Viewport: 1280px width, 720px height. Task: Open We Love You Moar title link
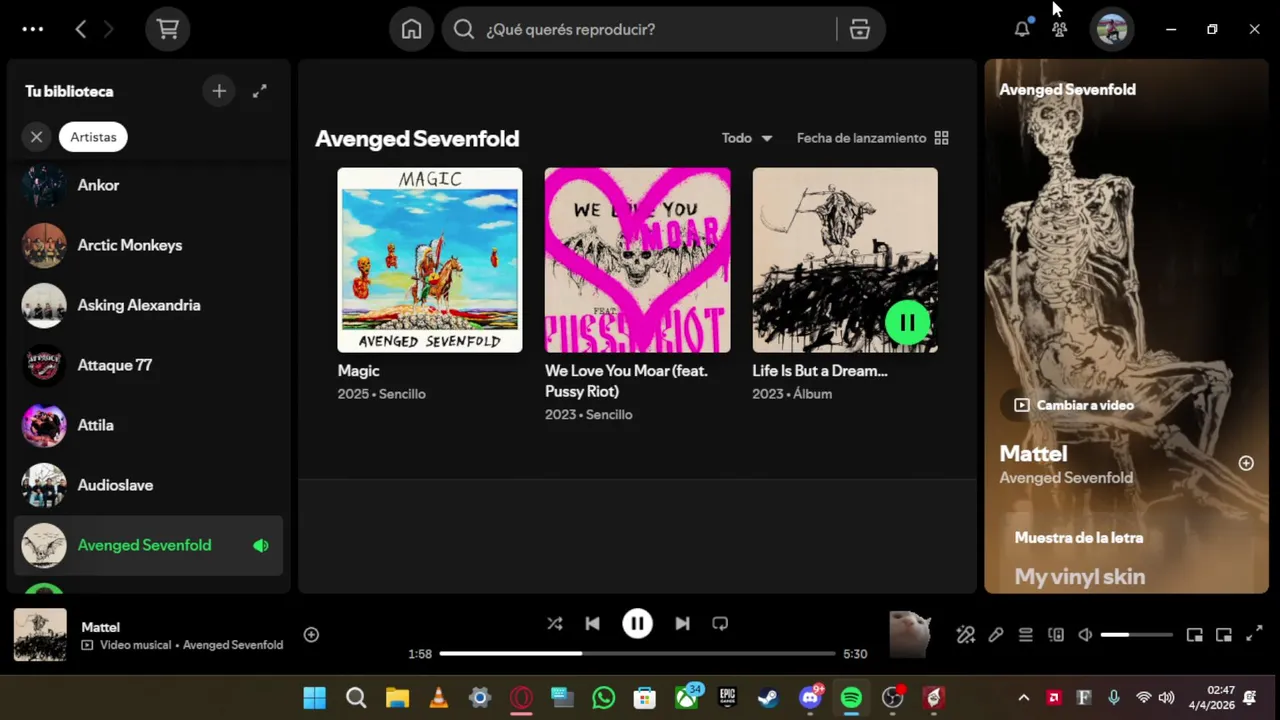coord(626,381)
